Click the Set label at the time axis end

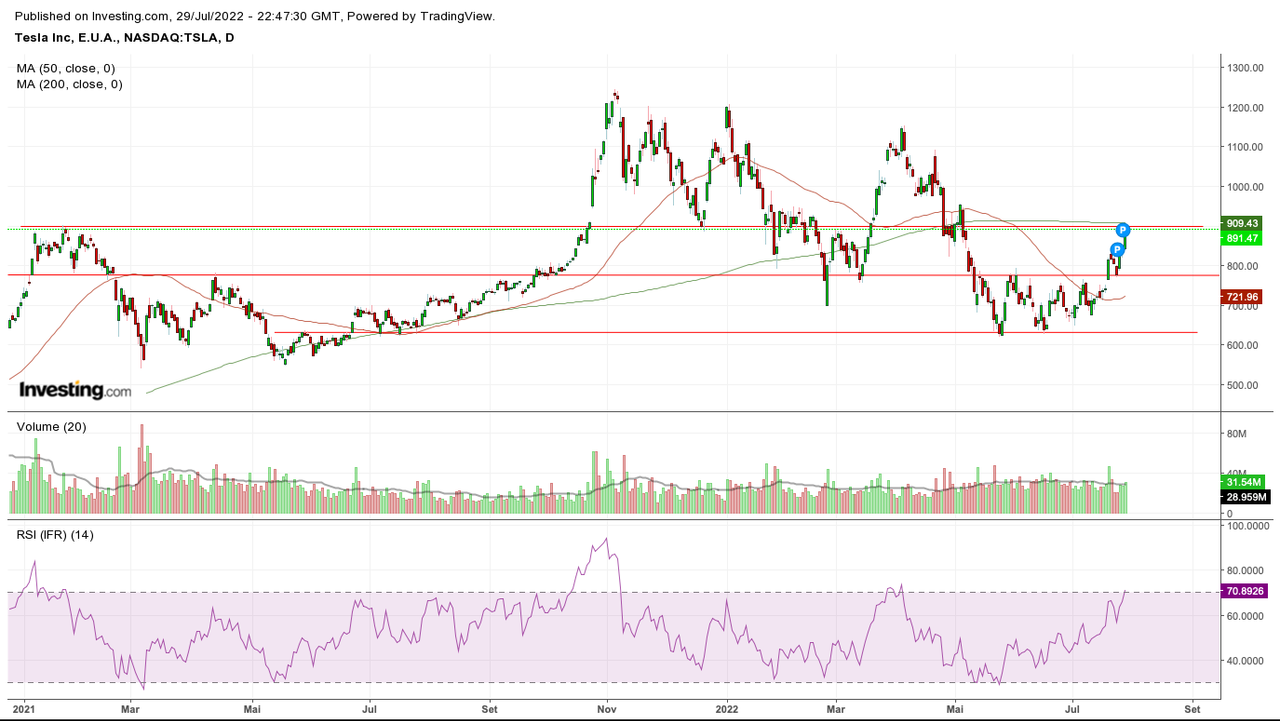point(1193,708)
